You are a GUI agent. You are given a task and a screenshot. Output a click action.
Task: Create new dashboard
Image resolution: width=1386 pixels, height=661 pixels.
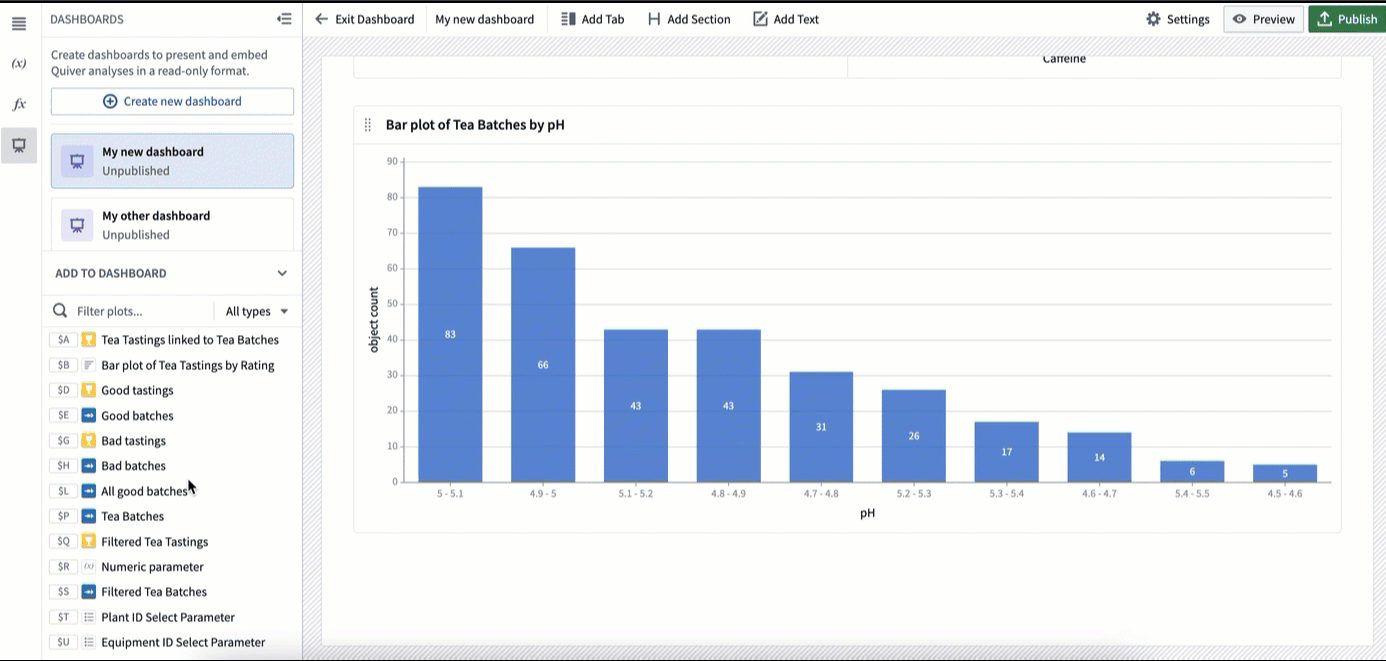point(172,101)
